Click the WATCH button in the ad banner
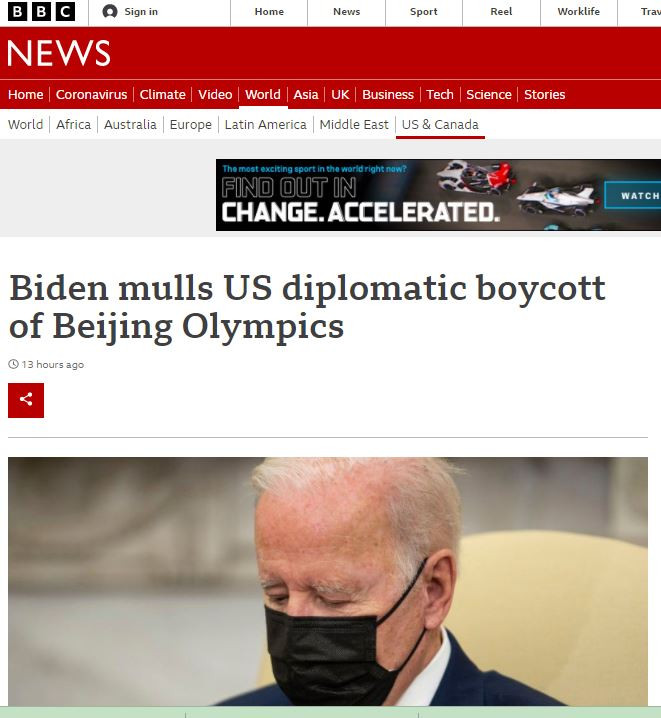The height and width of the screenshot is (718, 661). (x=634, y=196)
